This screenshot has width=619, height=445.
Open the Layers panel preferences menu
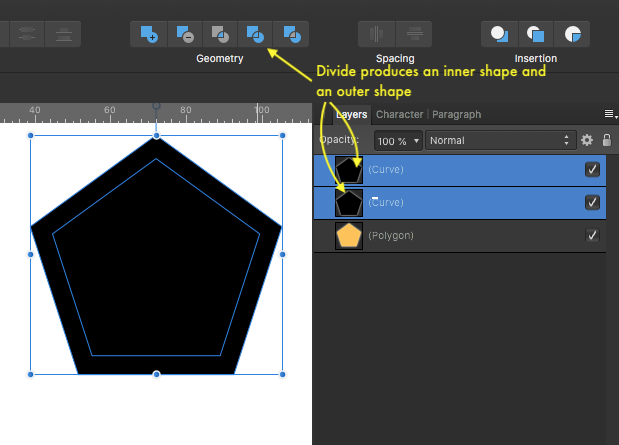click(x=610, y=114)
